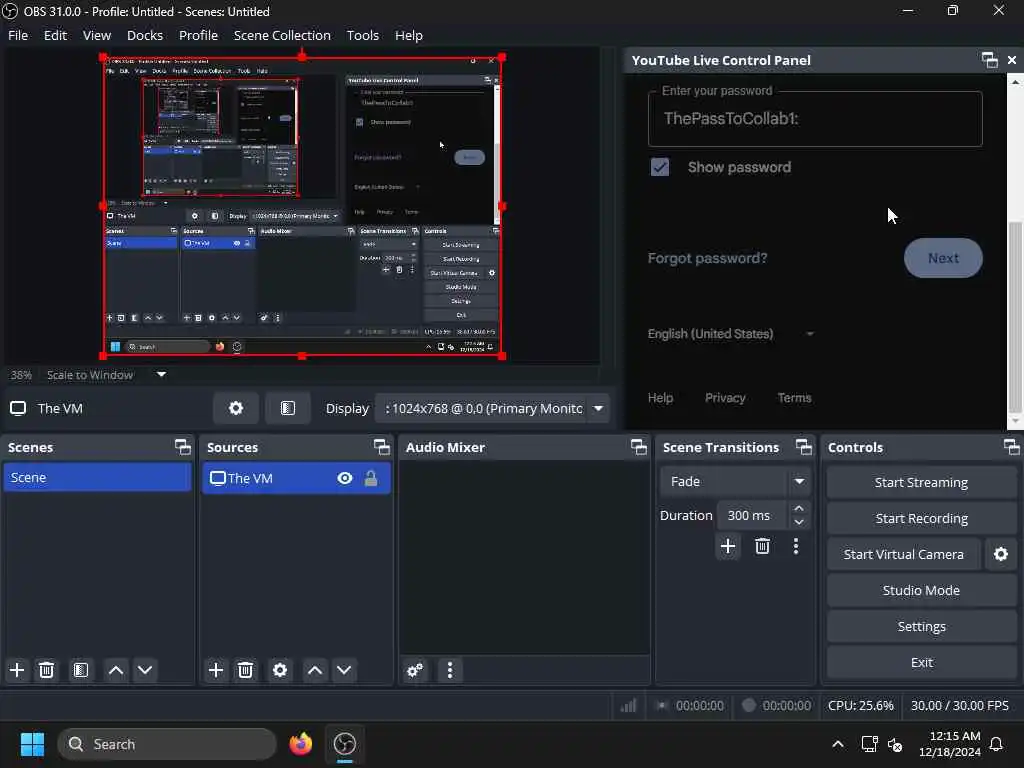Click the YouTube panel vertical scrollbar thumb
This screenshot has width=1024, height=768.
point(1015,317)
